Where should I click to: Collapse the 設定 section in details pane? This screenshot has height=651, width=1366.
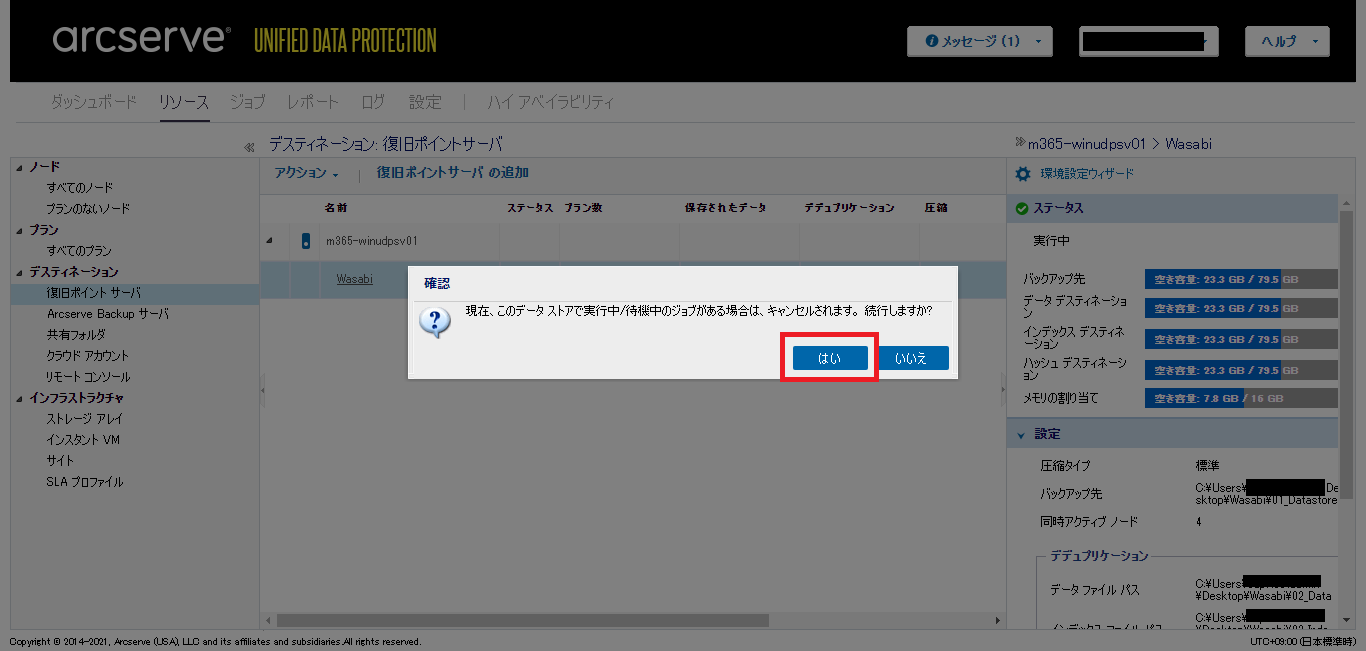click(1021, 434)
